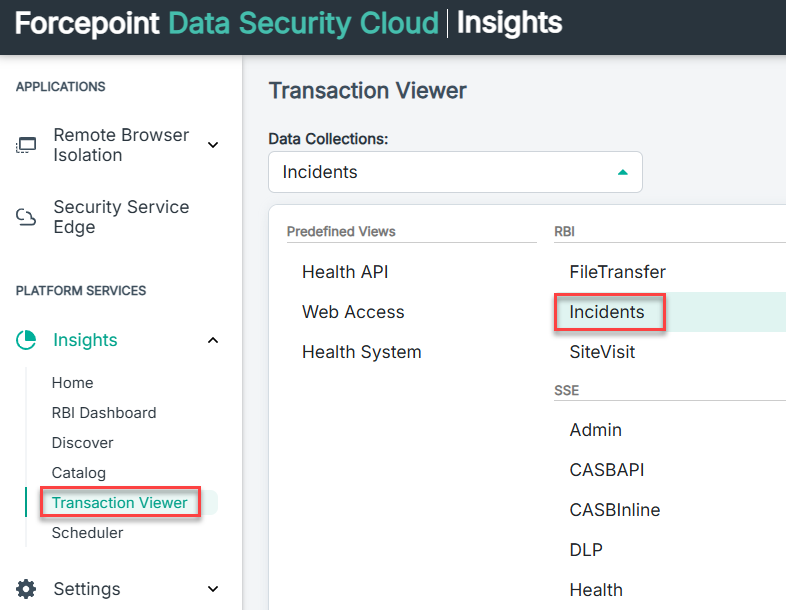Navigate to Insights Home

(72, 382)
